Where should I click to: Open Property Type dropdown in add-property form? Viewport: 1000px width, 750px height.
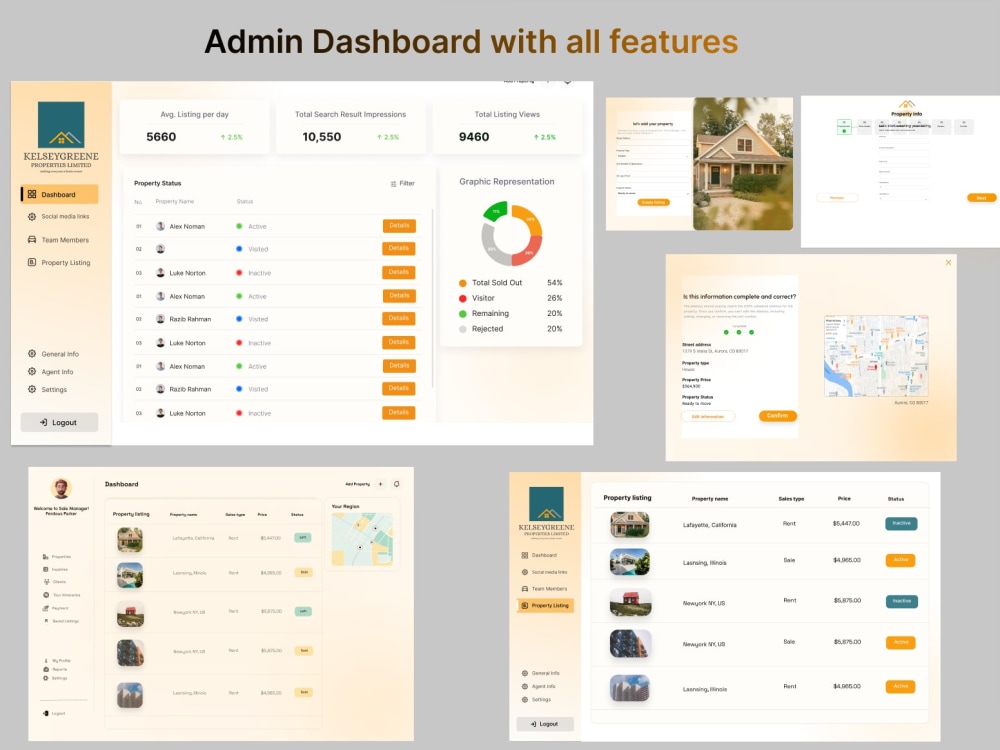652,156
